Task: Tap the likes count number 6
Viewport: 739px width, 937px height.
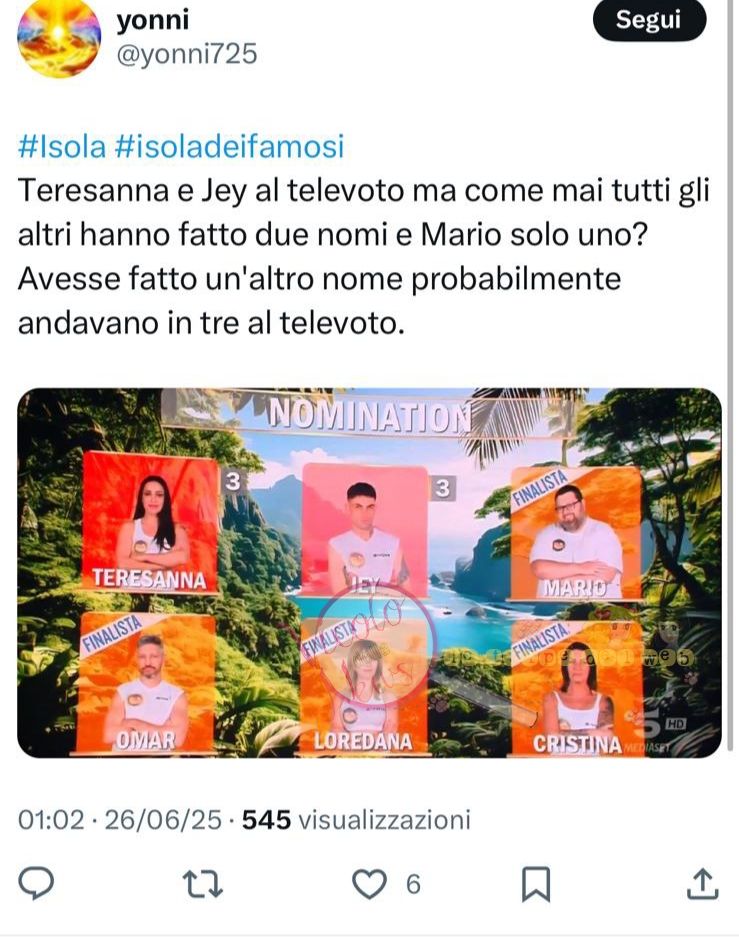Action: click(x=413, y=884)
